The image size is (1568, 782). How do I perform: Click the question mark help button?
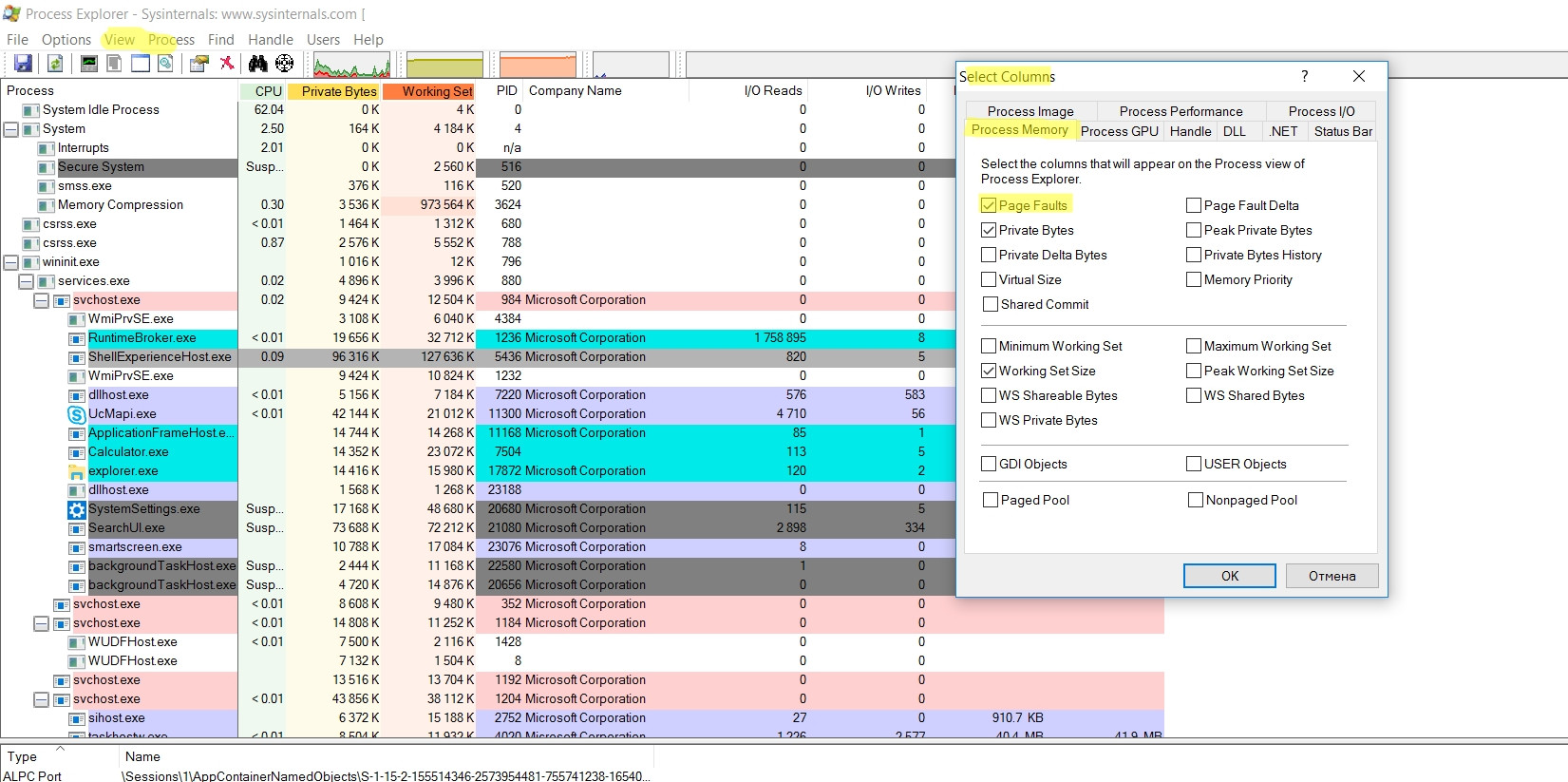pyautogui.click(x=1304, y=76)
